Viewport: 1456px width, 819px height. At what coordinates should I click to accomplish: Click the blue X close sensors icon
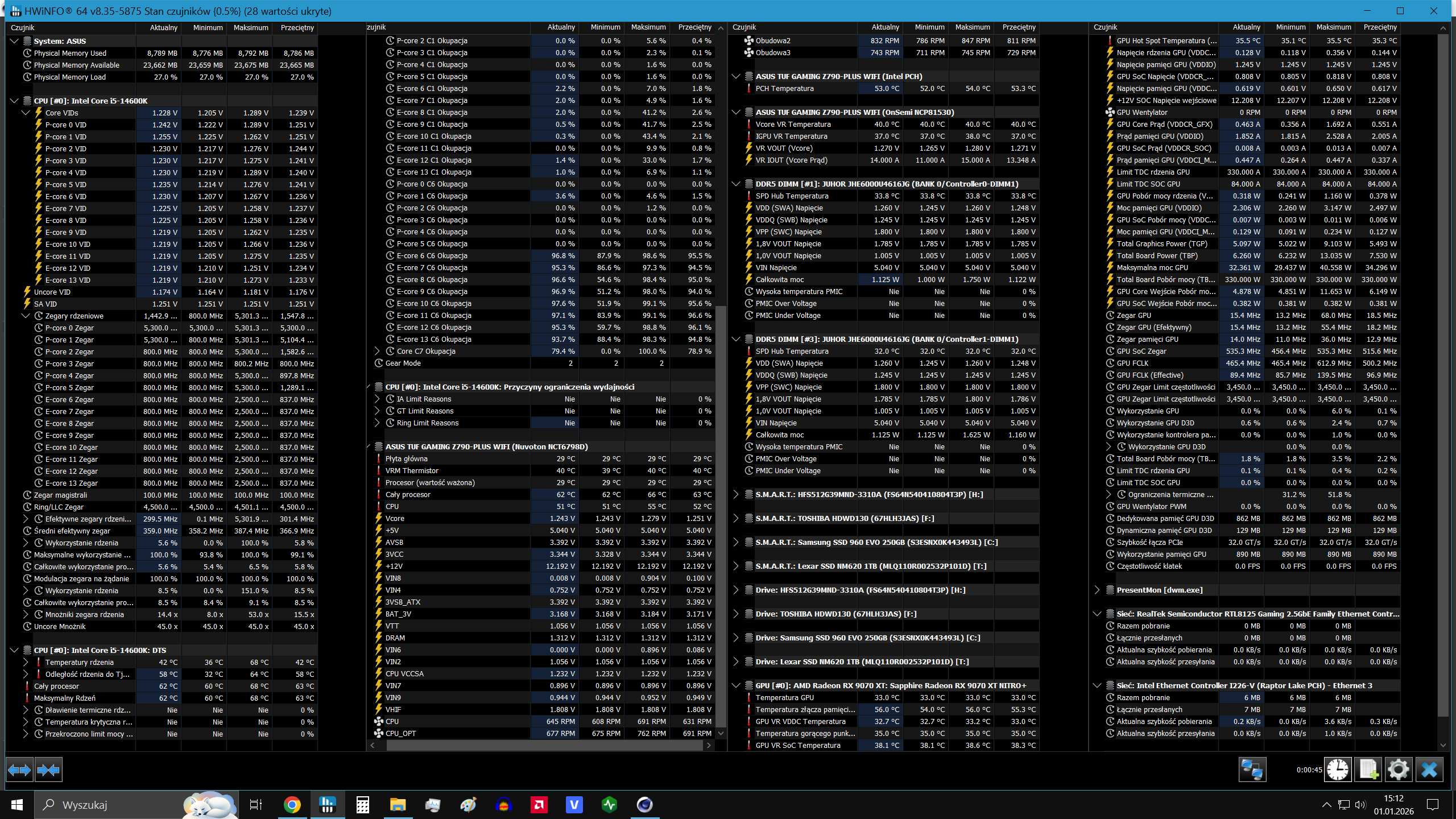click(x=1429, y=770)
